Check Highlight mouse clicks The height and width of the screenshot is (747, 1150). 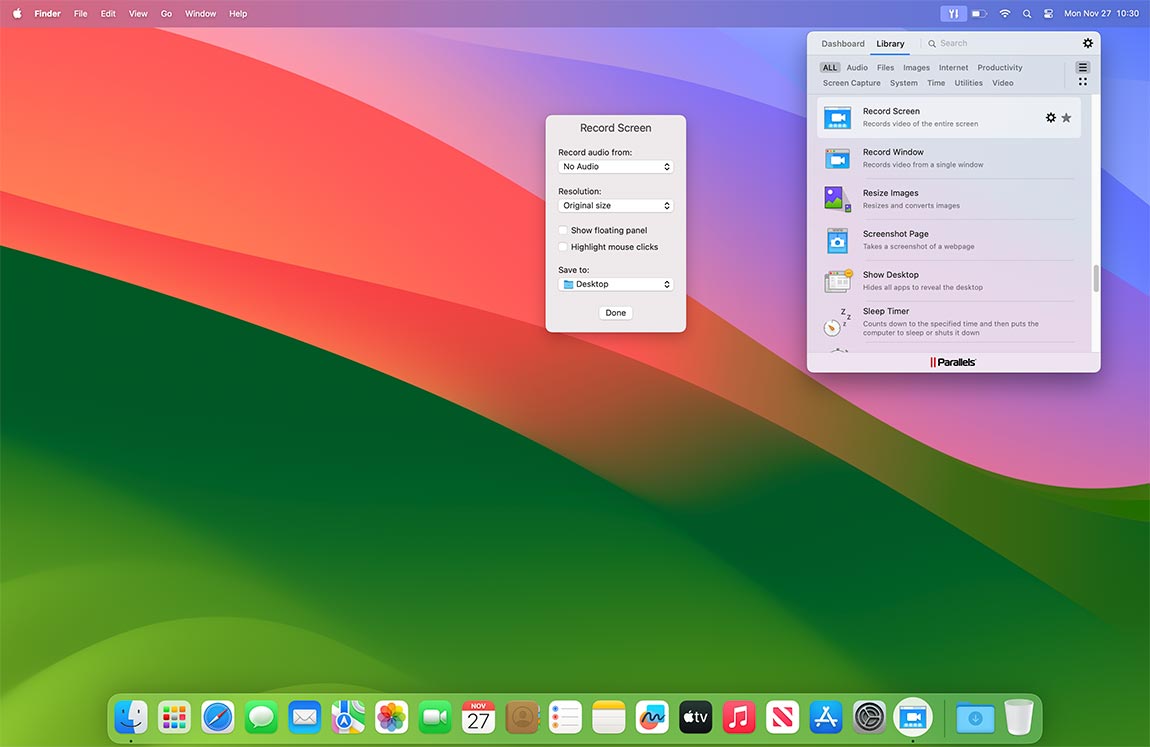point(563,246)
